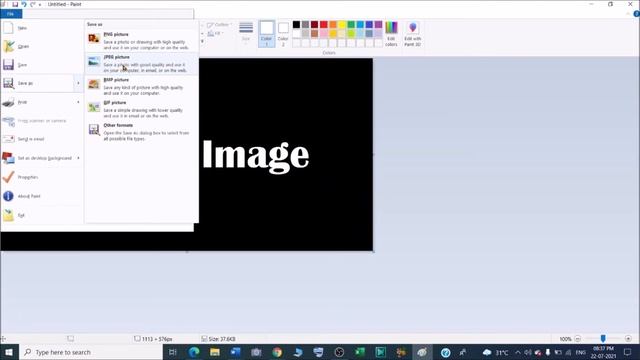Viewport: 640px width, 360px height.
Task: Choose Other formats save option
Action: pos(142,132)
